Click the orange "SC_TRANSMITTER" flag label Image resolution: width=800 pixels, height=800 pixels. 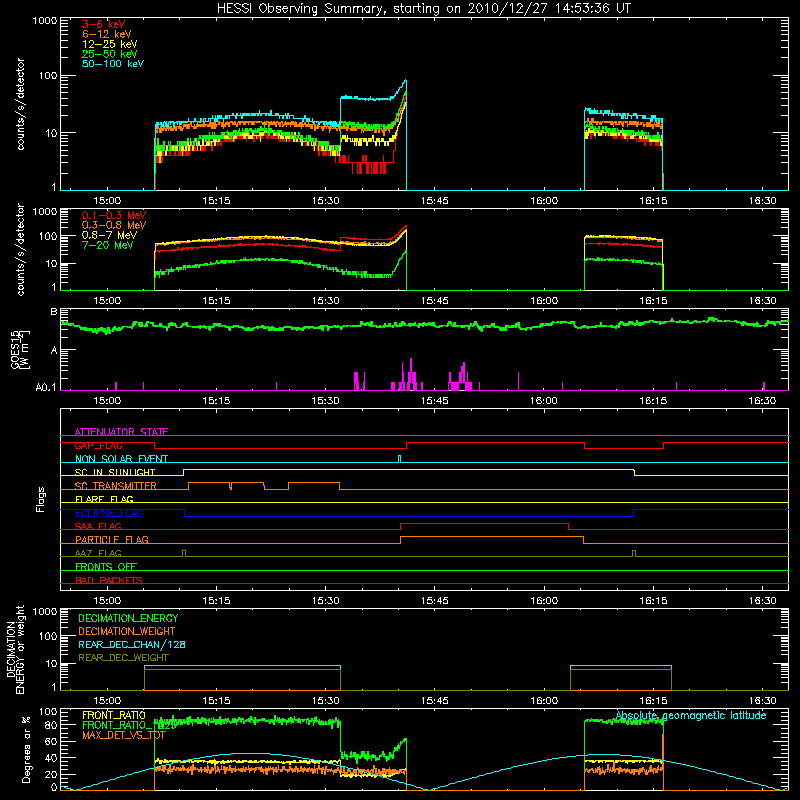tap(115, 486)
